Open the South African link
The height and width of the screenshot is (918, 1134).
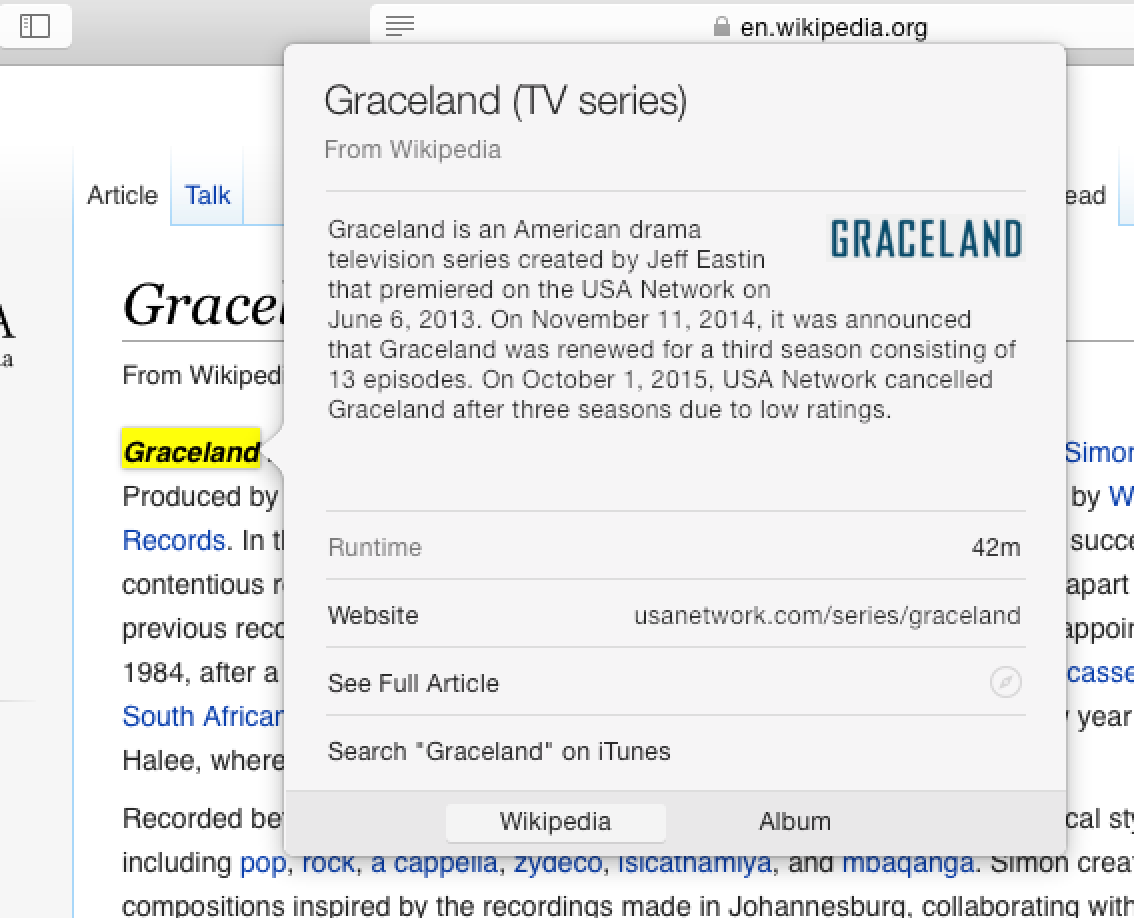coord(203,716)
